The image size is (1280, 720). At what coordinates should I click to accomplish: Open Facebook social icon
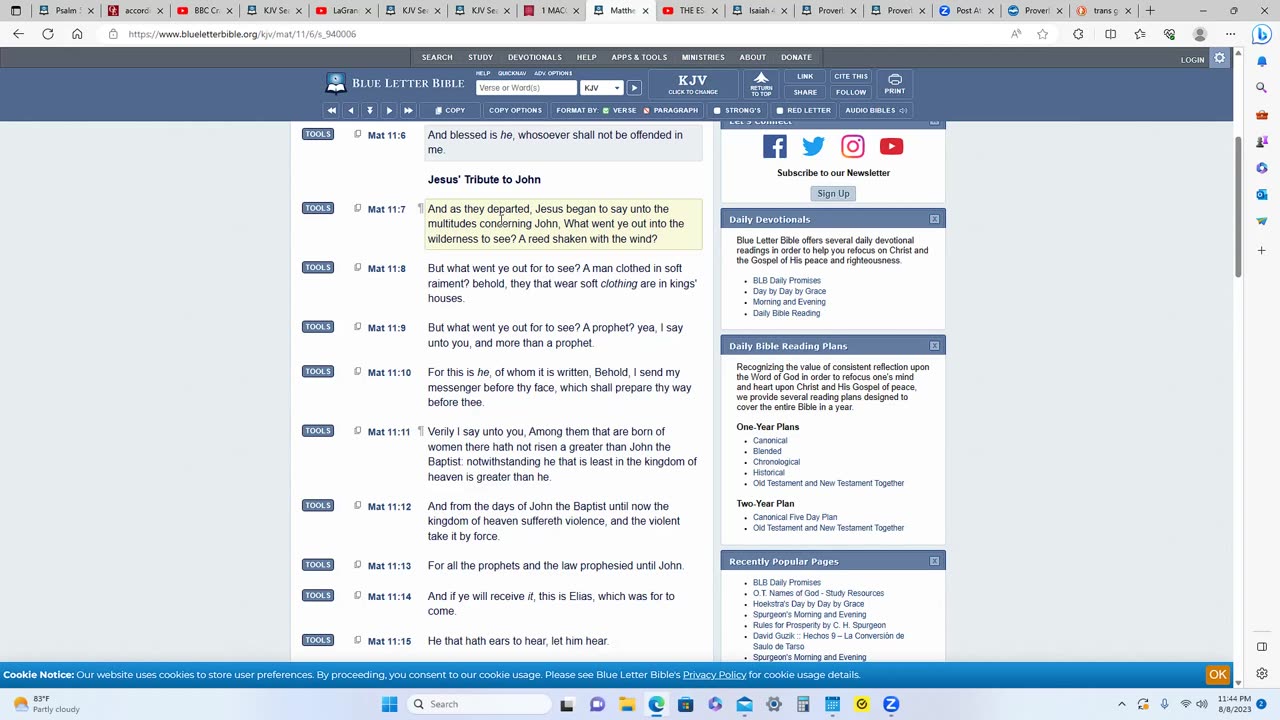pos(775,147)
